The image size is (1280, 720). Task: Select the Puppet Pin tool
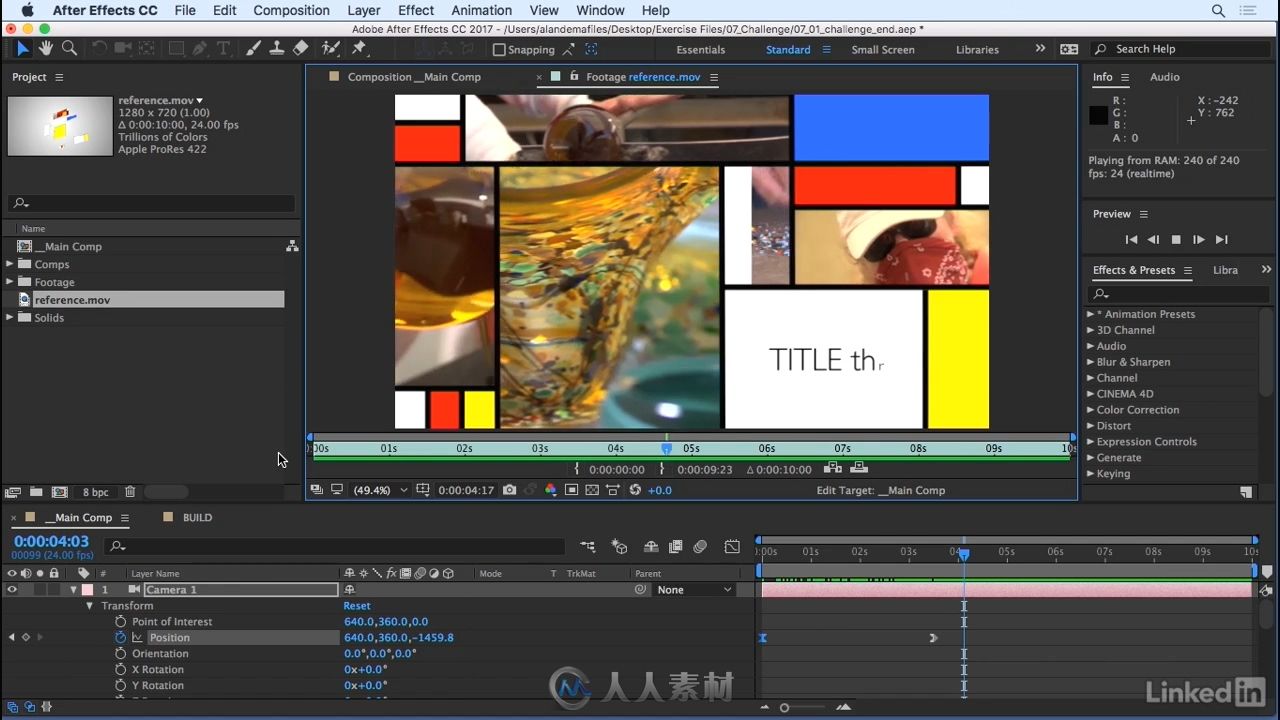pos(359,48)
